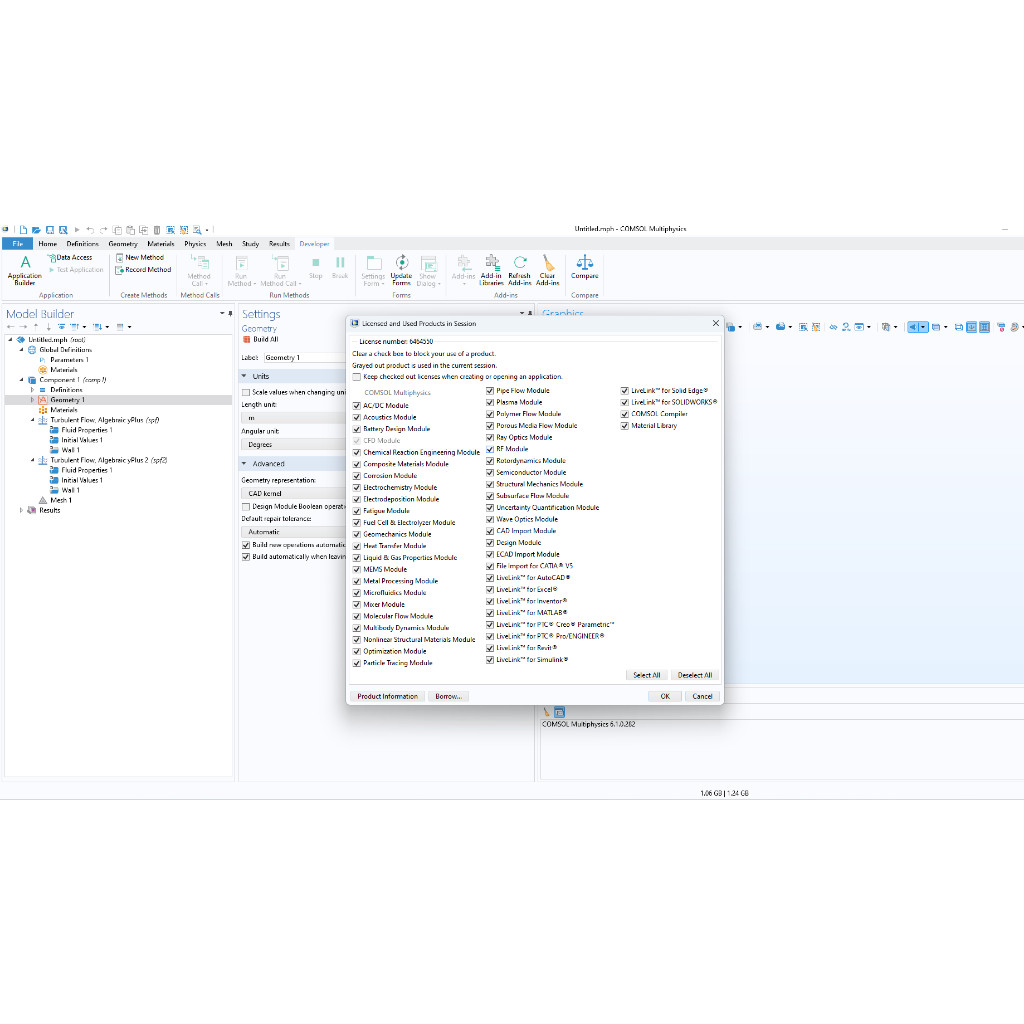Uncheck LiveLink for MATLAB checkbox
This screenshot has width=1024, height=1024.
click(490, 613)
